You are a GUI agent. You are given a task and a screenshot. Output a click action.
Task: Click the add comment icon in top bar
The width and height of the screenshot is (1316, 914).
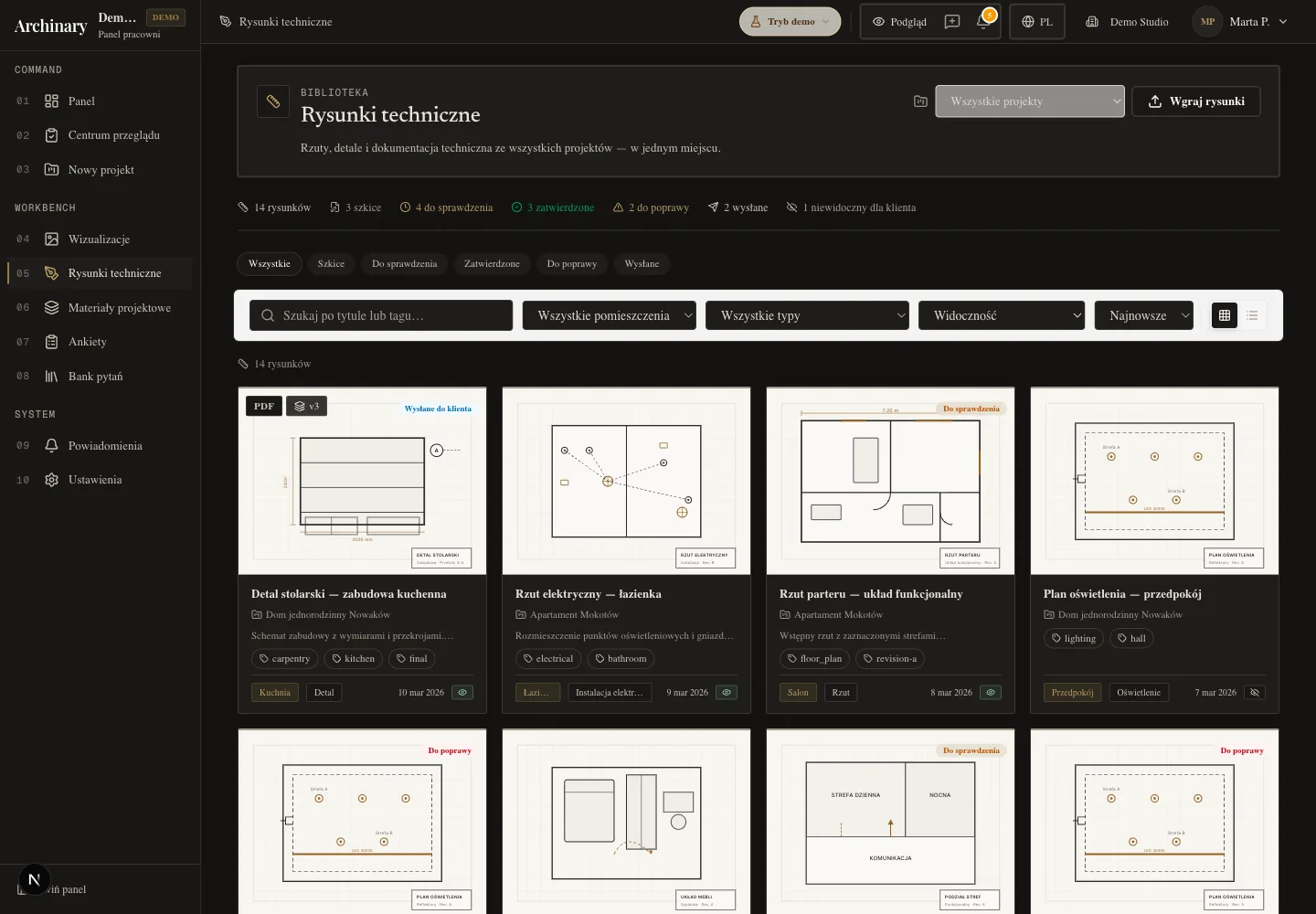952,22
